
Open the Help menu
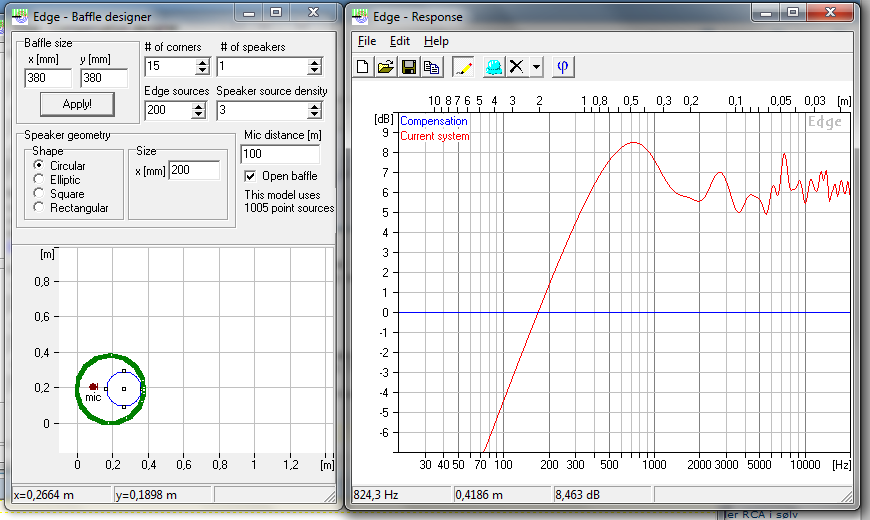436,41
